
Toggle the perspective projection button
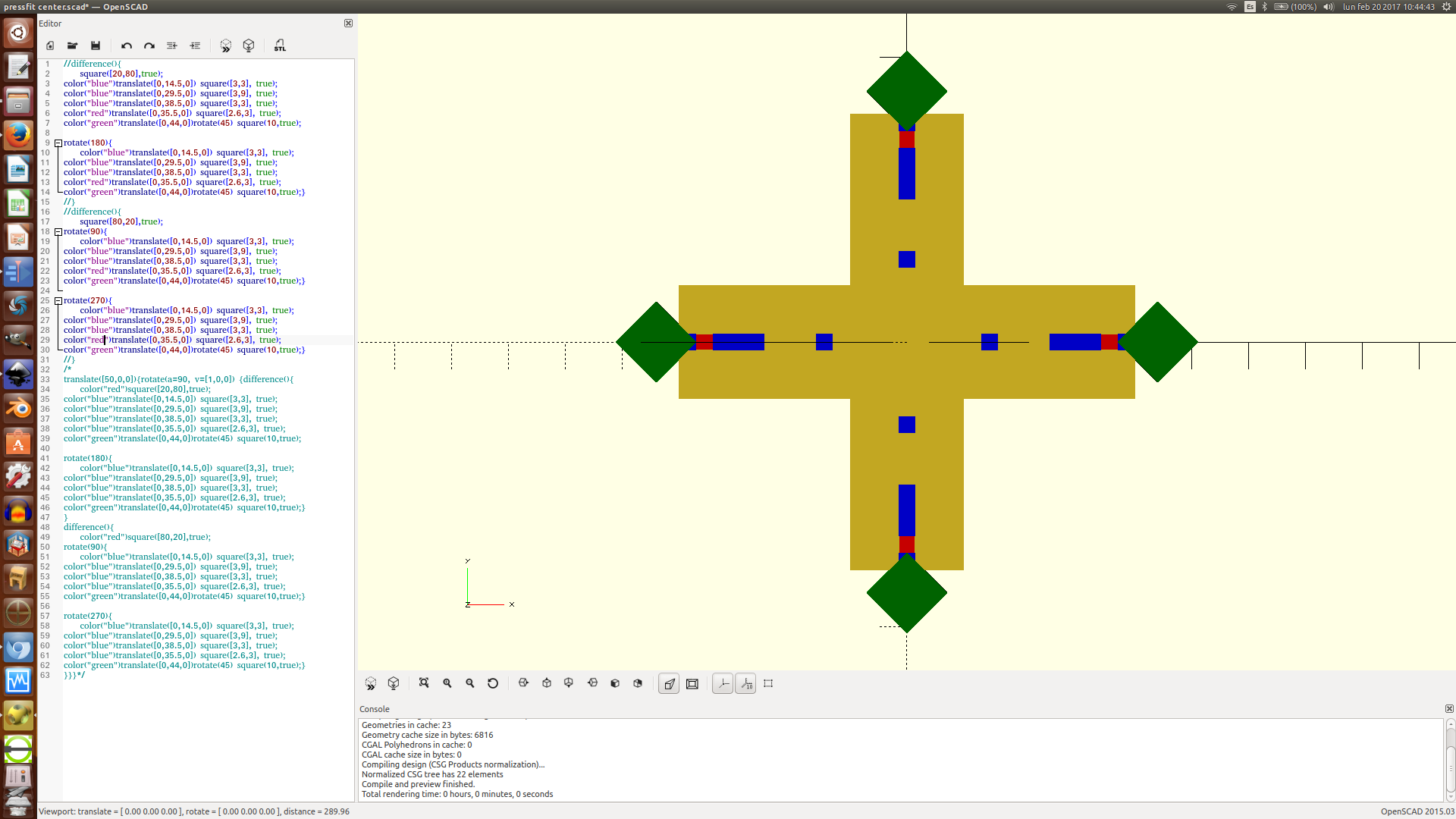pyautogui.click(x=669, y=683)
